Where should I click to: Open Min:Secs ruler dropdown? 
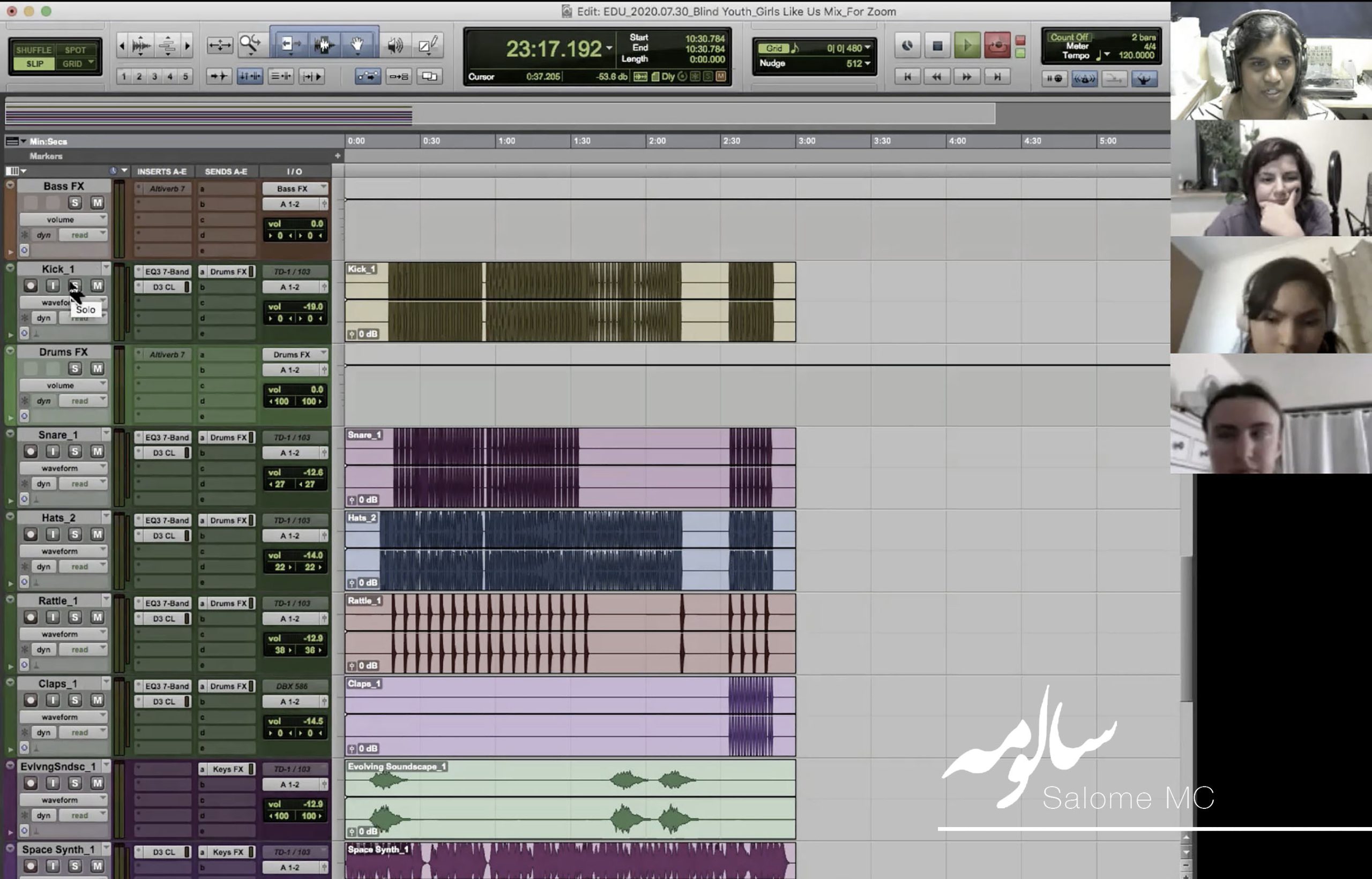tap(16, 141)
